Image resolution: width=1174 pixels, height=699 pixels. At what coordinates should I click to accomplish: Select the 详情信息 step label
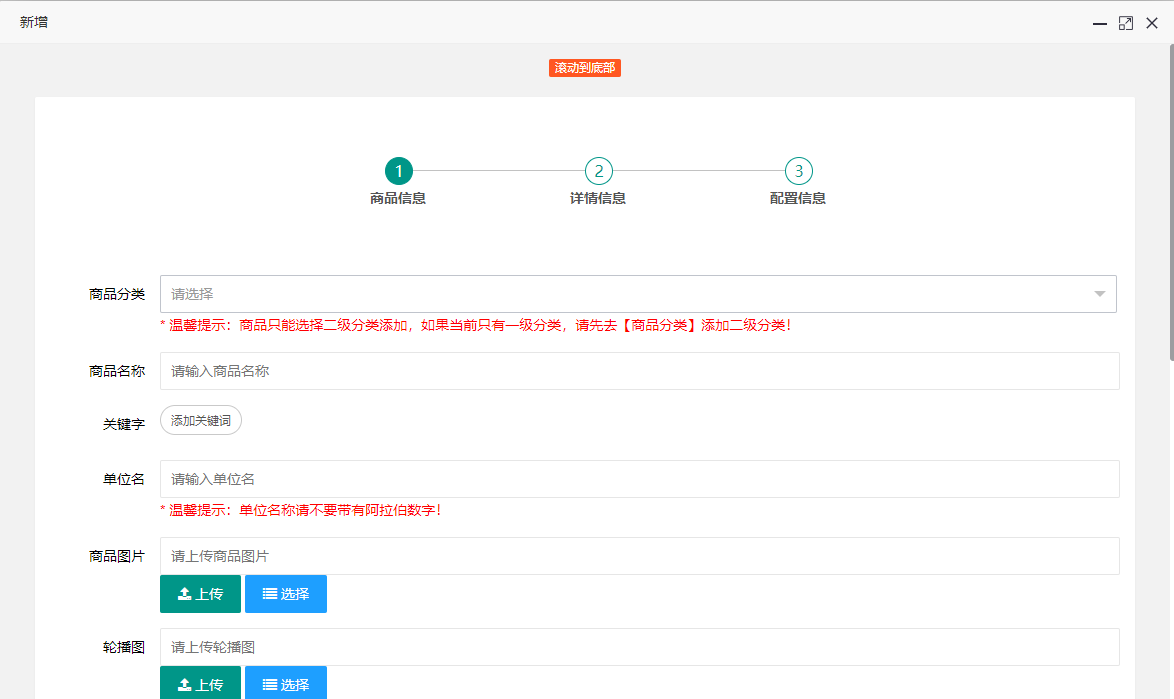pos(598,198)
